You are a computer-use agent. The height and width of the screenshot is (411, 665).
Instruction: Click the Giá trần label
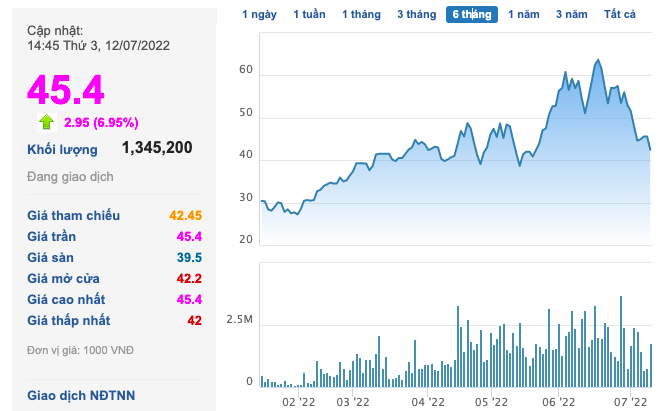coord(52,236)
